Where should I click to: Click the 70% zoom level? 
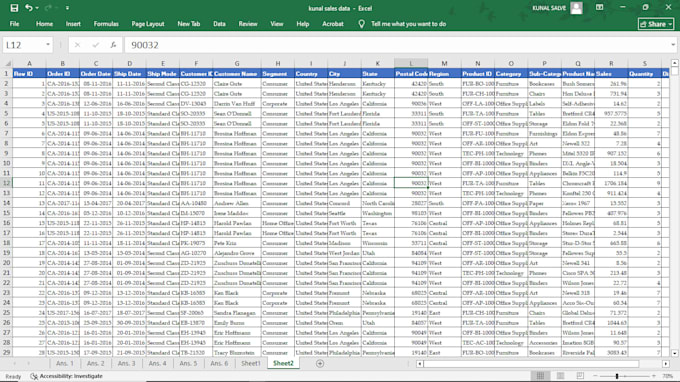click(x=668, y=376)
